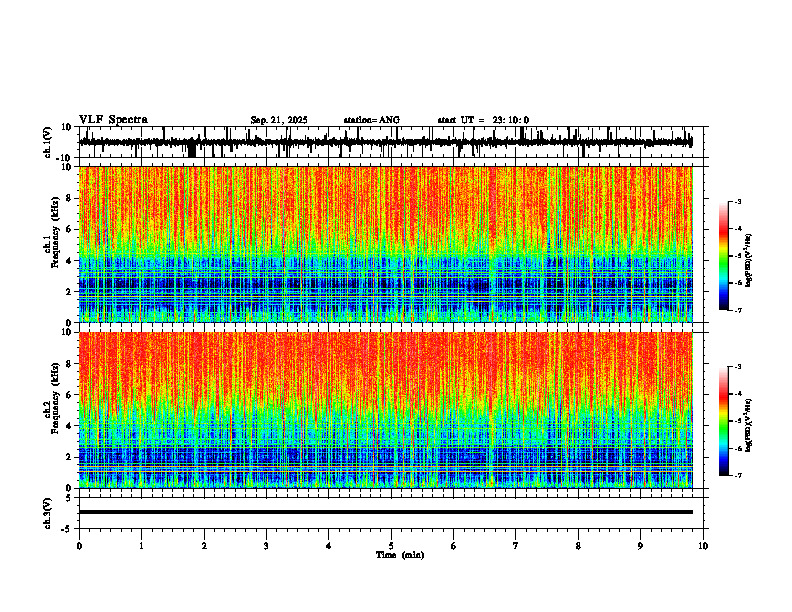Viewport: 792px width, 612px height.
Task: Click inside the ch.1 spectrogram panel
Action: [385, 244]
